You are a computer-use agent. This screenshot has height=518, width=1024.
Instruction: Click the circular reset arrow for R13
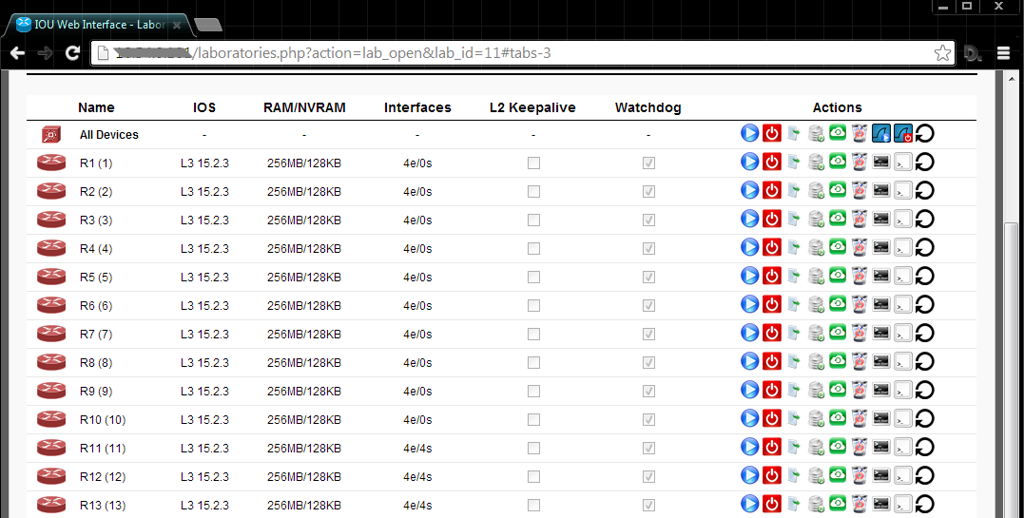pyautogui.click(x=925, y=505)
